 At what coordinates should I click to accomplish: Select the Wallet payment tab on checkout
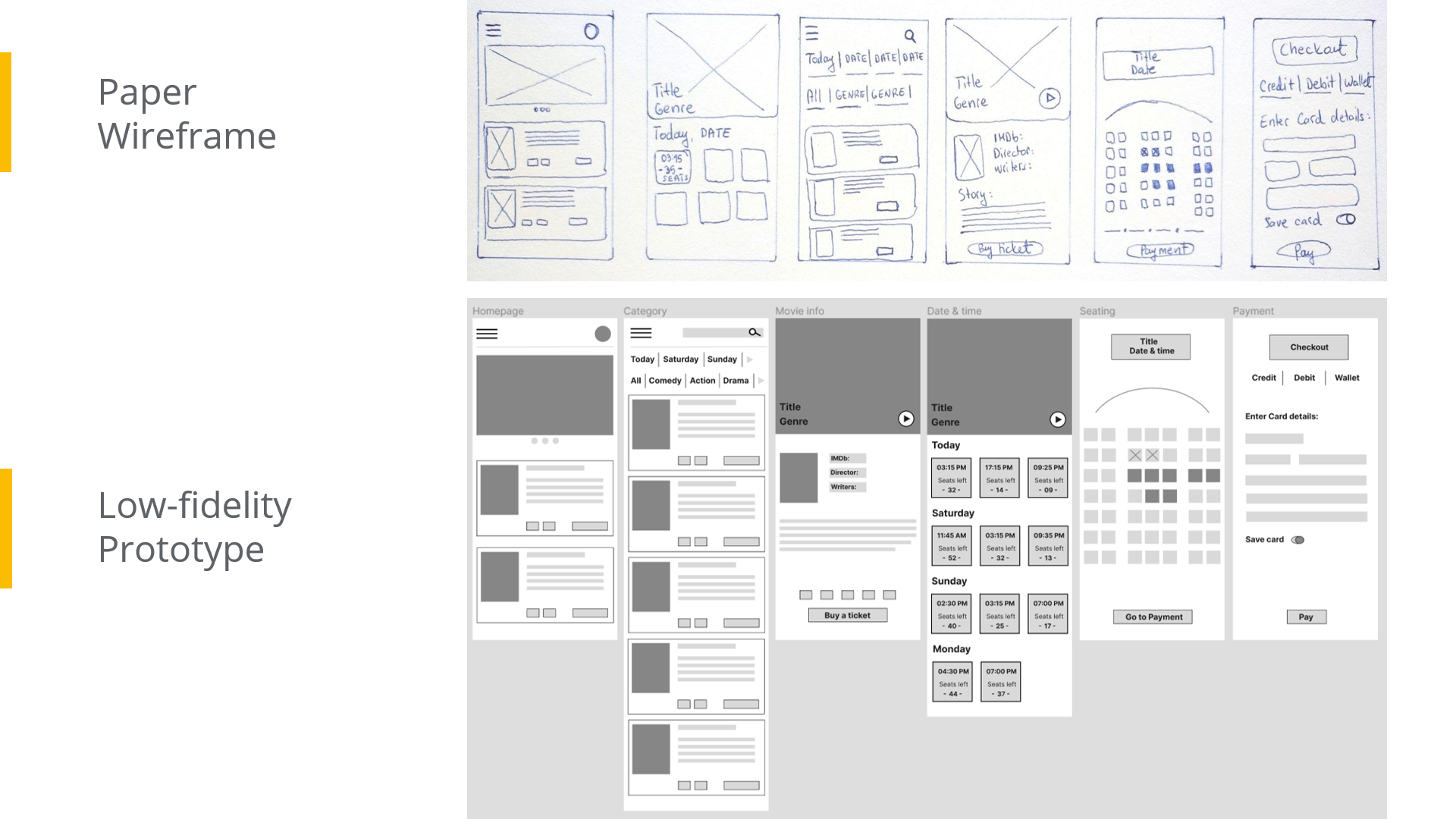[1348, 377]
